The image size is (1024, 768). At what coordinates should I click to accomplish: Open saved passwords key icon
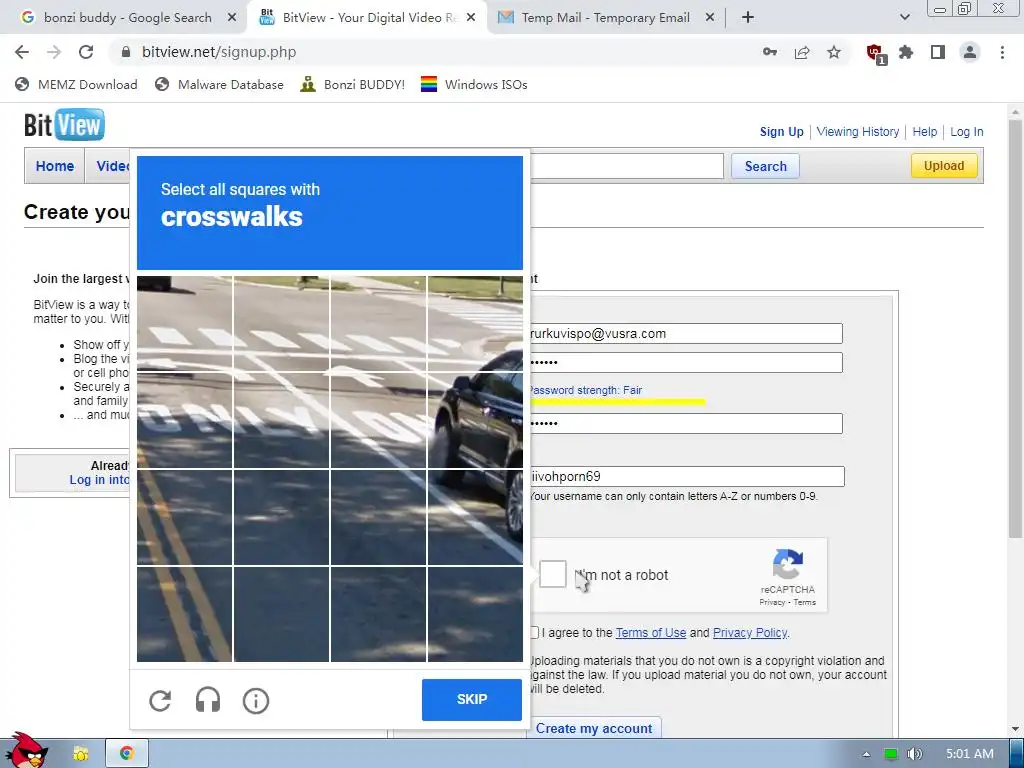tap(770, 52)
